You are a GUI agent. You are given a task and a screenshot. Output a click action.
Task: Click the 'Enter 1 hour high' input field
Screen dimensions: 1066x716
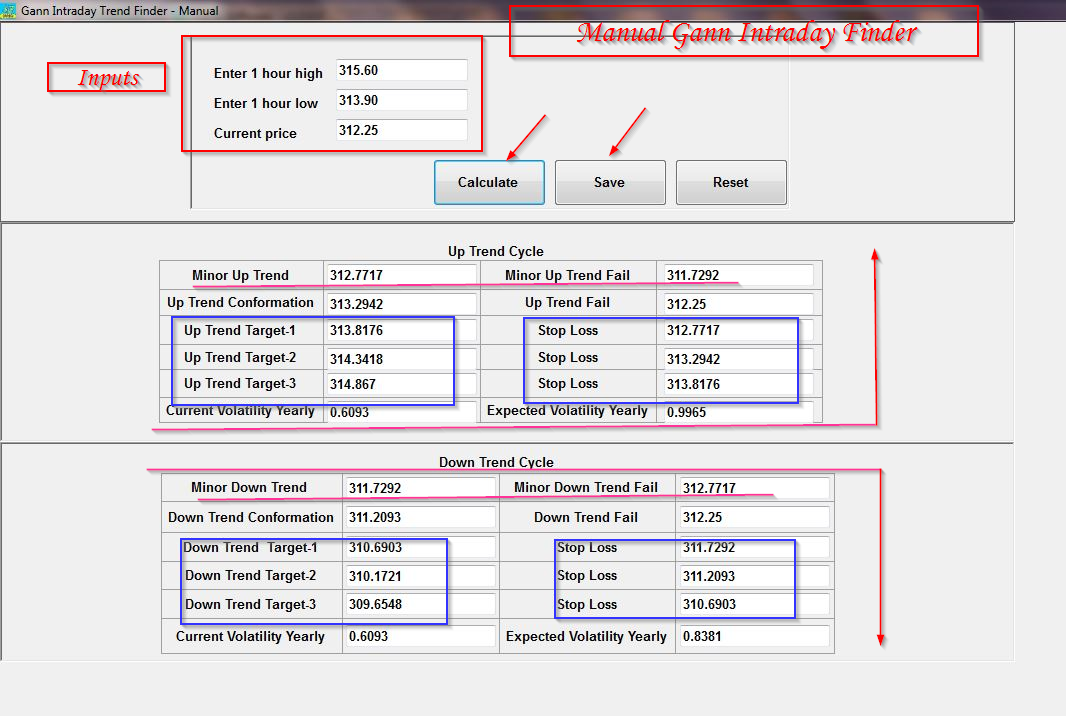pyautogui.click(x=400, y=70)
